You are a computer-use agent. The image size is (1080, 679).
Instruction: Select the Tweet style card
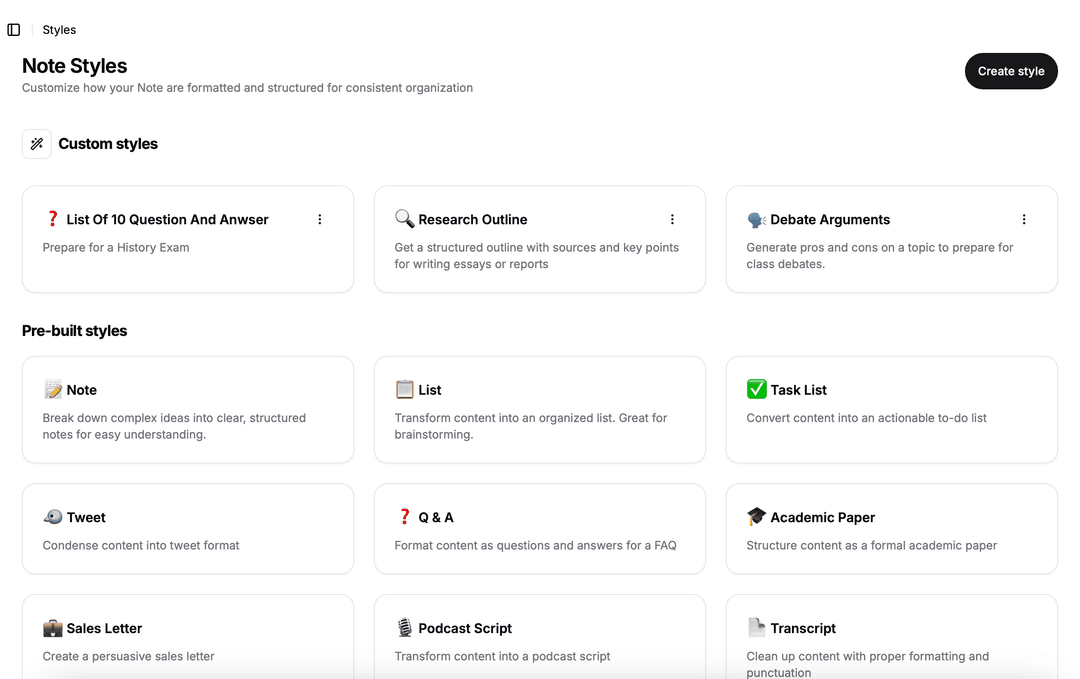tap(188, 529)
